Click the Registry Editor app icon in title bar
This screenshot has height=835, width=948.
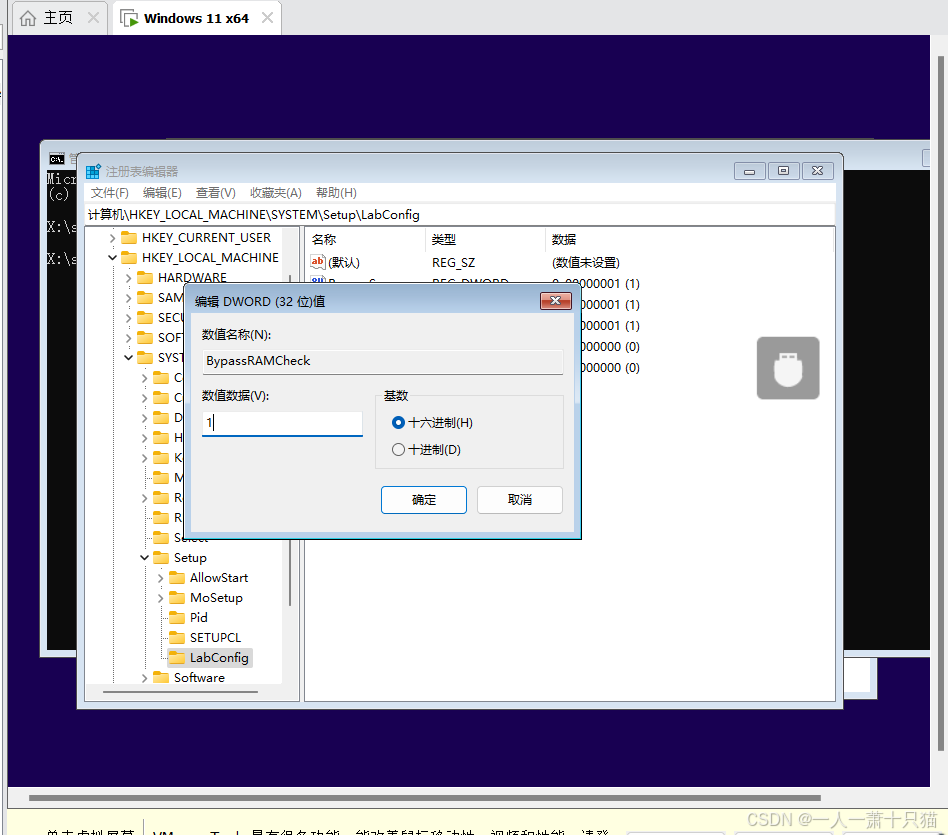(93, 172)
